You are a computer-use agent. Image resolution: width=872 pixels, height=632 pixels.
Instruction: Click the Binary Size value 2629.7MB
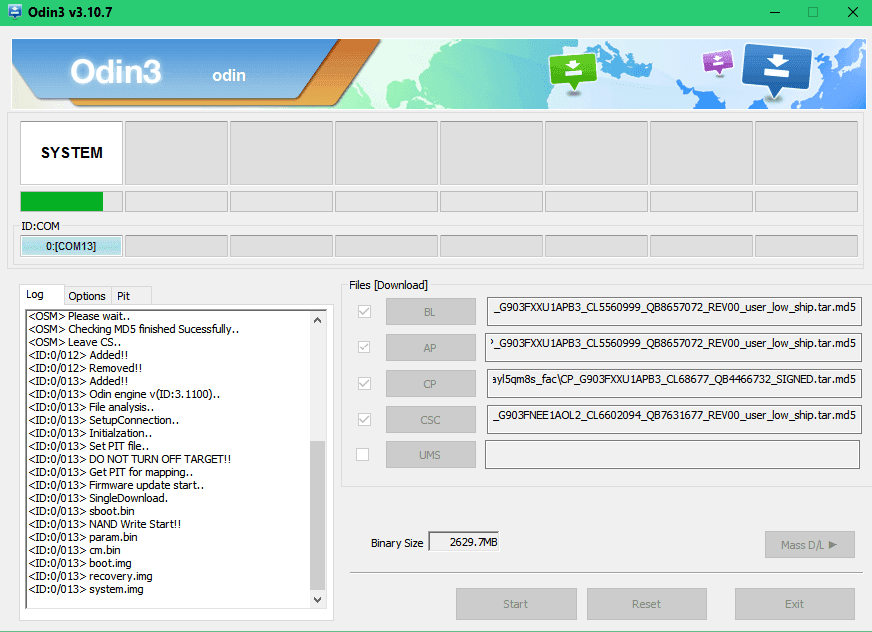pos(464,542)
